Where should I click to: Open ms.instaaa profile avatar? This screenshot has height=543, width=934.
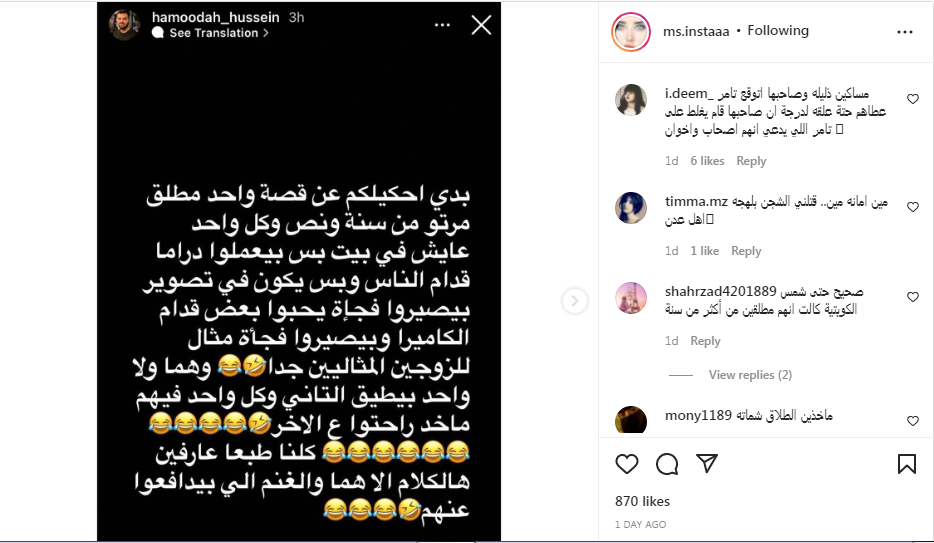click(631, 32)
